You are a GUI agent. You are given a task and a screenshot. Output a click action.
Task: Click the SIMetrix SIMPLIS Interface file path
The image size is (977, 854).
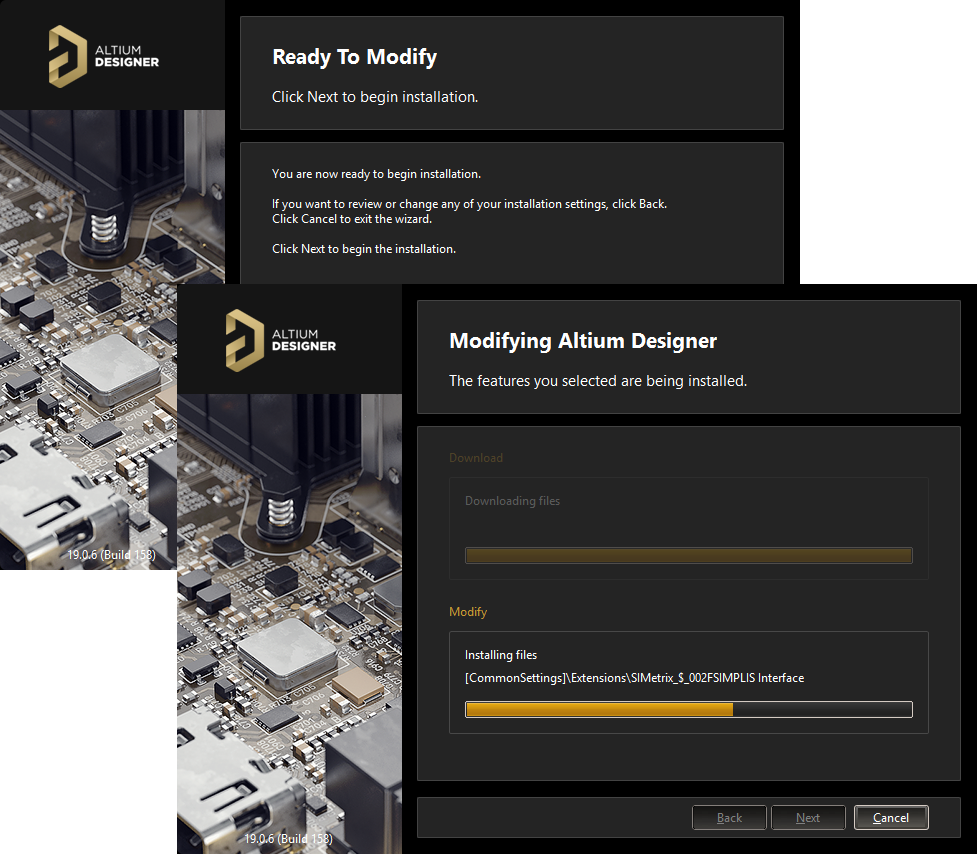(634, 678)
